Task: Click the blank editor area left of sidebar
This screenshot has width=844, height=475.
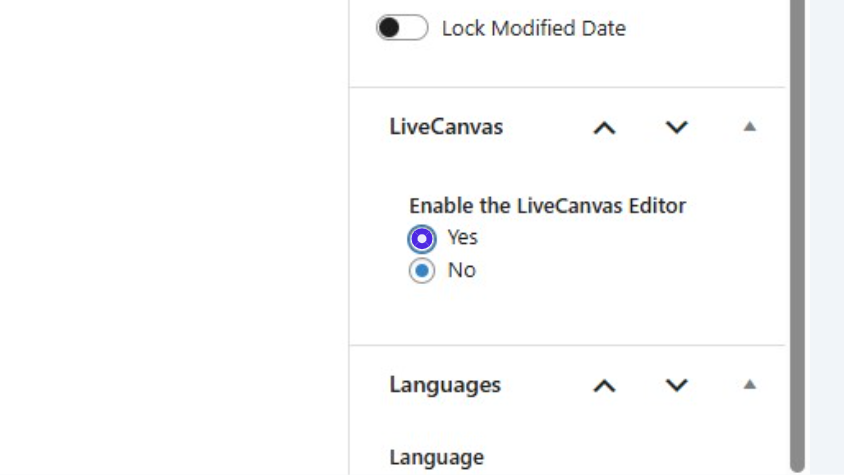Action: tap(170, 240)
